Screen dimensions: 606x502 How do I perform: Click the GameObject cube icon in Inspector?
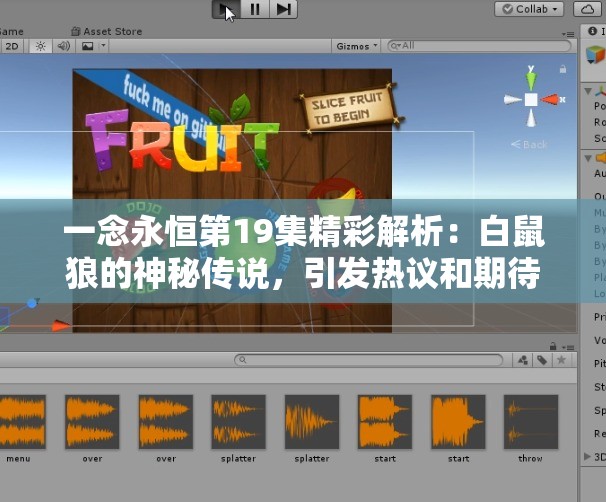pos(596,54)
